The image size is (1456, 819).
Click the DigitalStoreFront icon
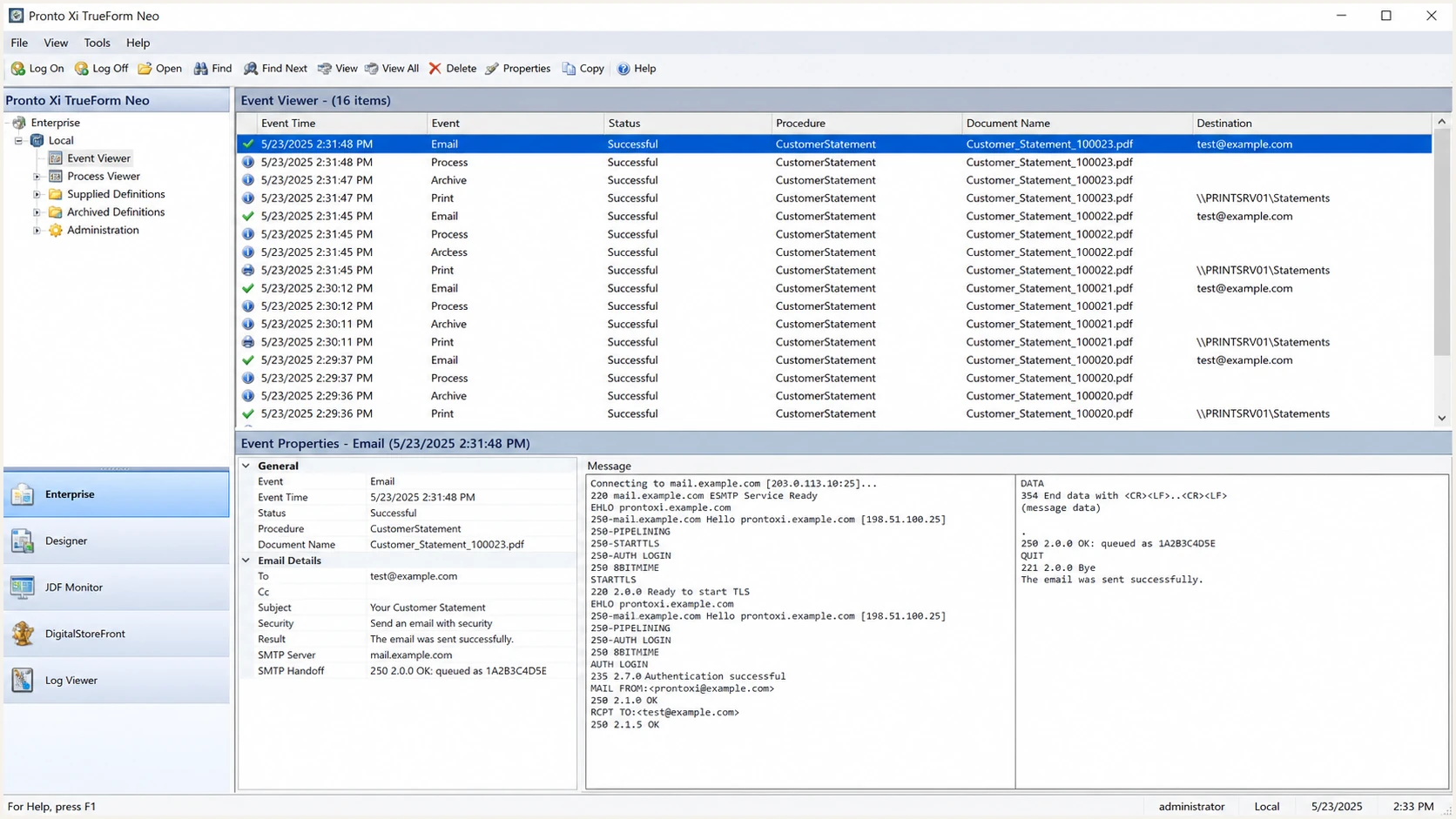pos(23,634)
